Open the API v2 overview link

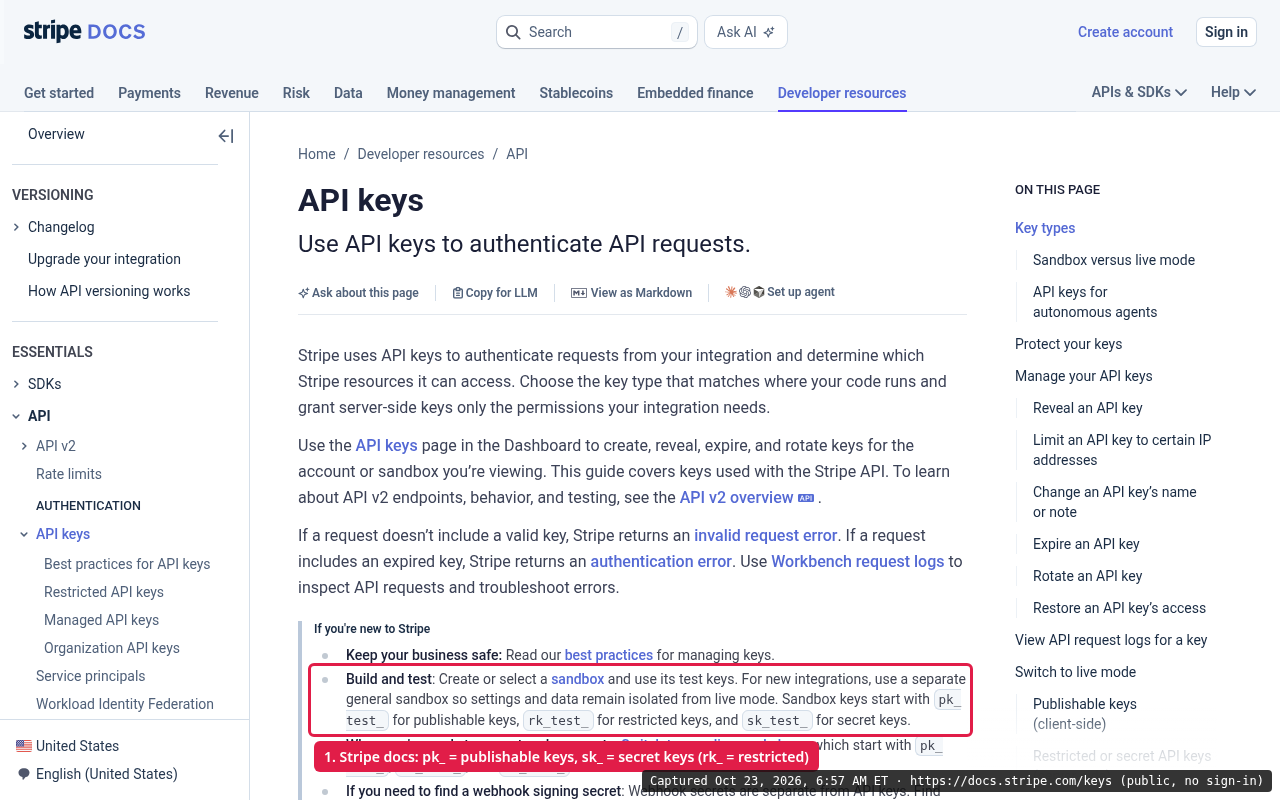point(747,497)
